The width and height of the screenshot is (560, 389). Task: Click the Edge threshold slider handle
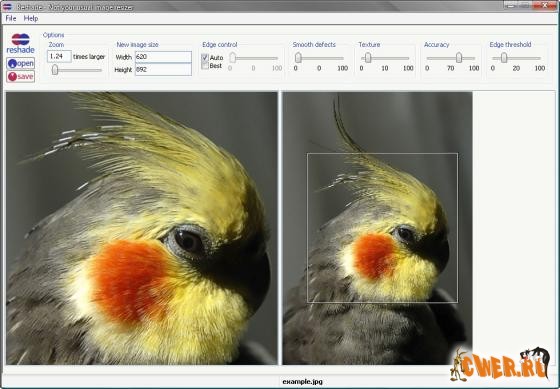tap(504, 58)
